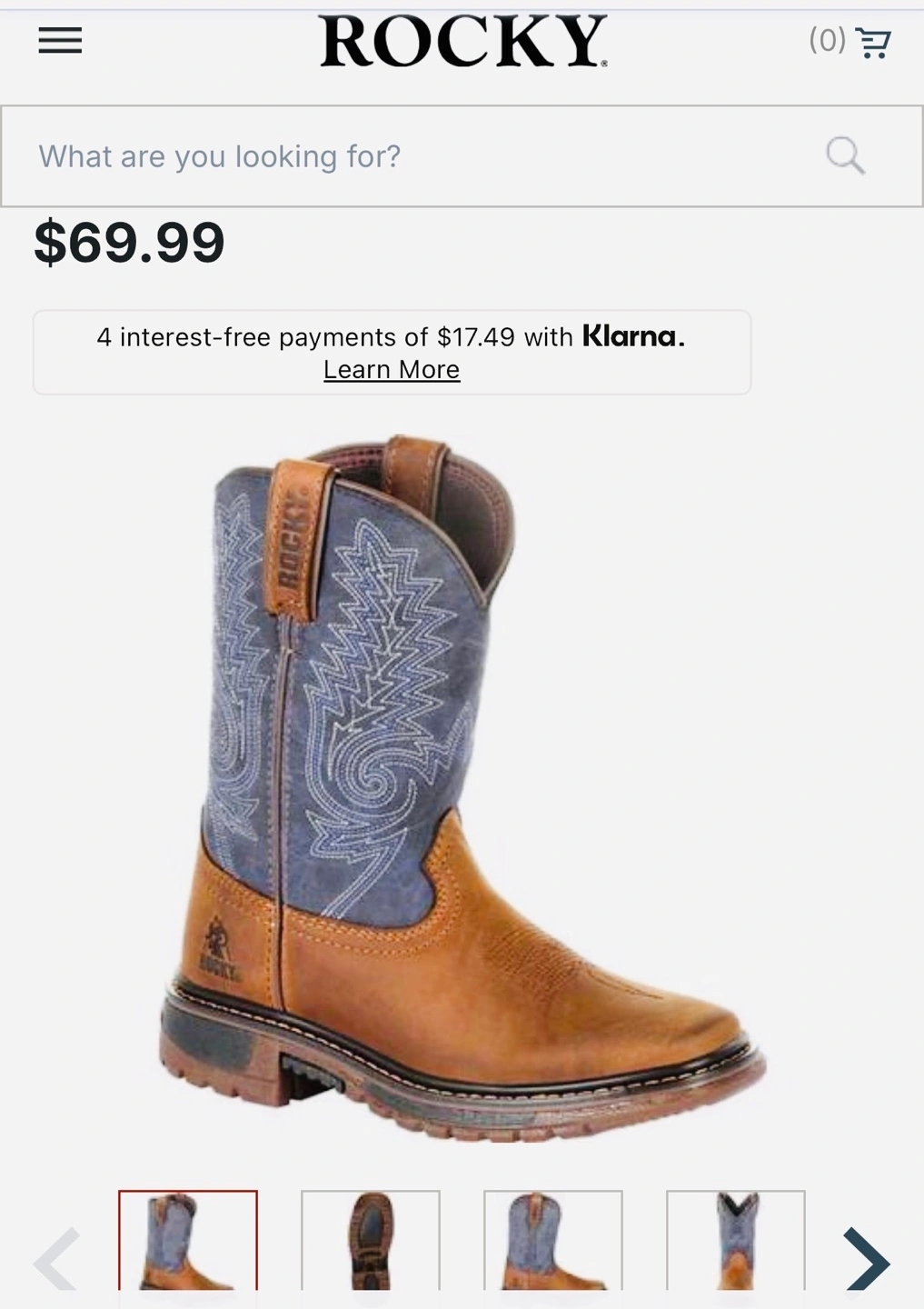Viewport: 924px width, 1309px height.
Task: Click the cart item count (0)
Action: 827,40
